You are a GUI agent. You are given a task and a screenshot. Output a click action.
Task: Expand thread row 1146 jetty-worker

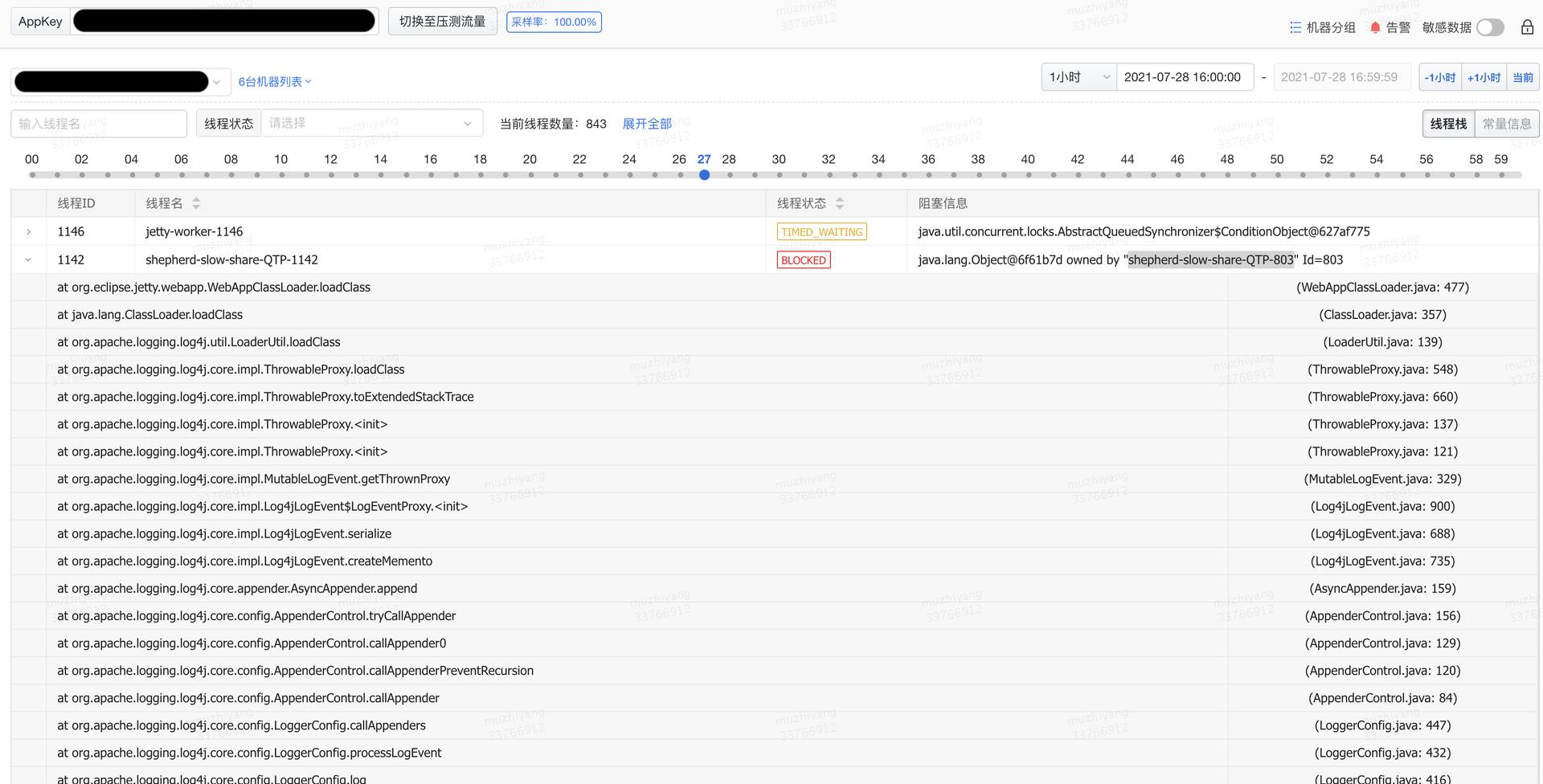coord(29,232)
